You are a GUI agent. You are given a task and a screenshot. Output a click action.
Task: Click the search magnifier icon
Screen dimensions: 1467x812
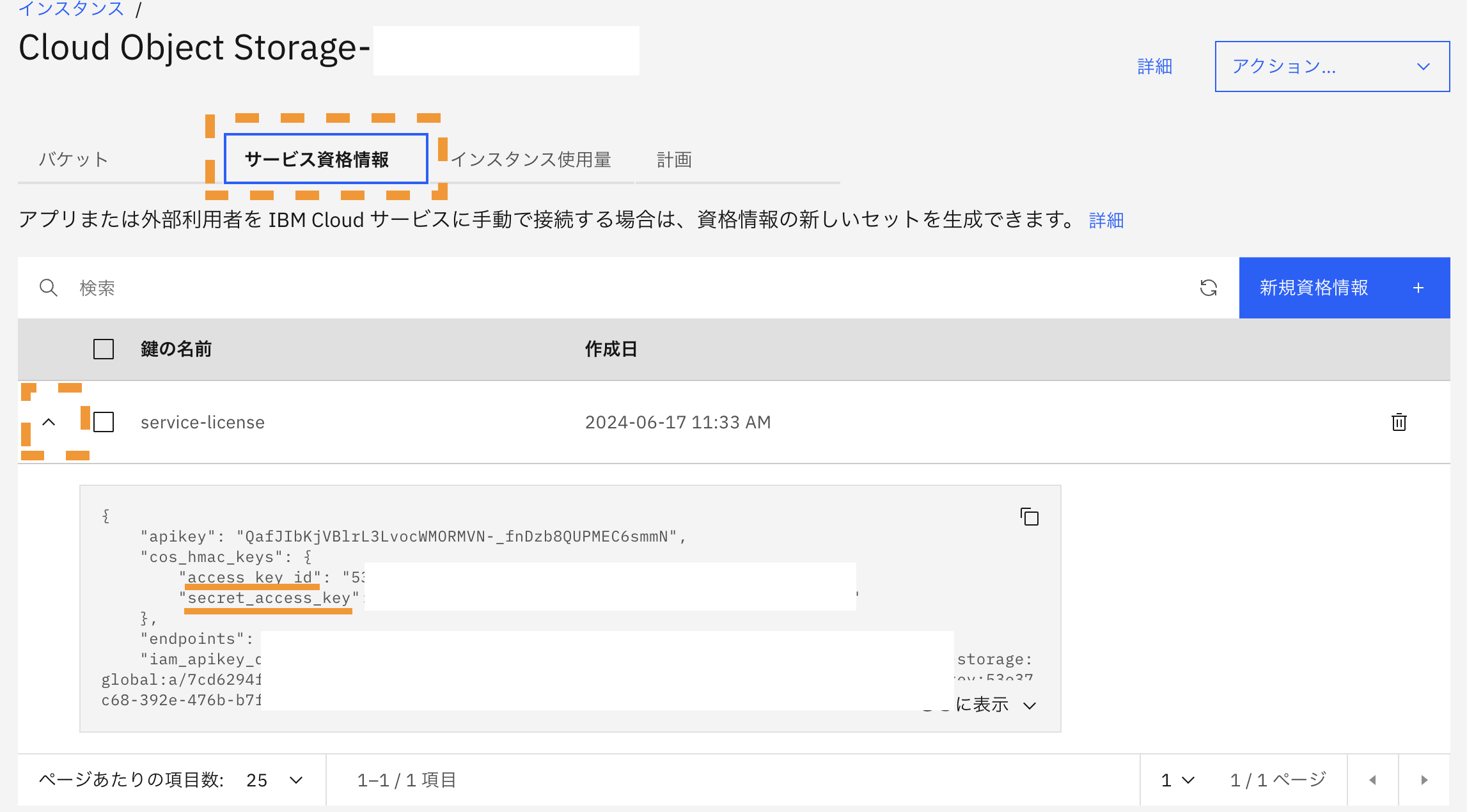(x=49, y=288)
